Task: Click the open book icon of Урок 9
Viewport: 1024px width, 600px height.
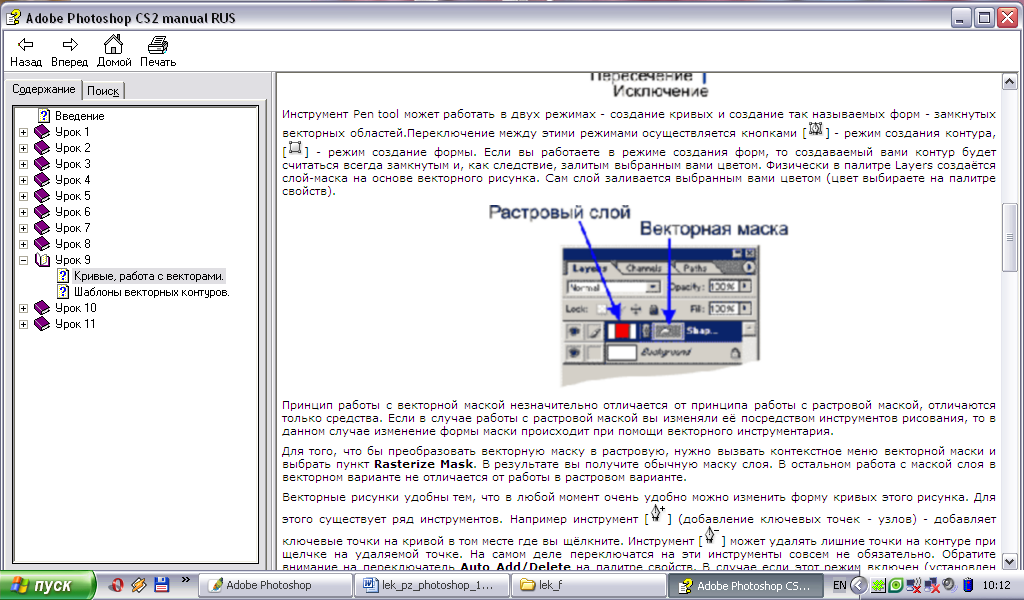Action: [x=42, y=260]
